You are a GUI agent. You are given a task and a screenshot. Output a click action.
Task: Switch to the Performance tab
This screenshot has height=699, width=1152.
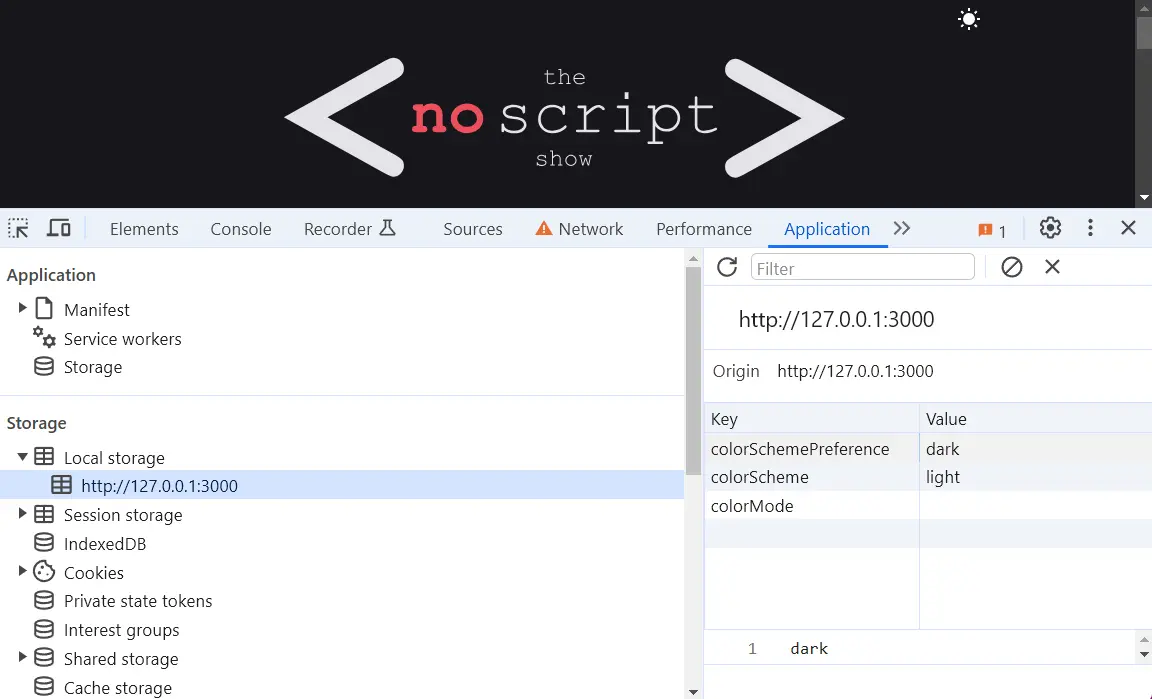pyautogui.click(x=704, y=229)
